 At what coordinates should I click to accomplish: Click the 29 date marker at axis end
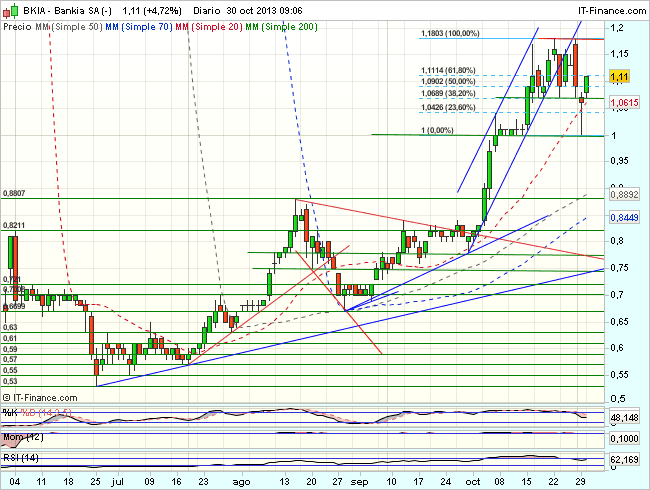[x=580, y=482]
